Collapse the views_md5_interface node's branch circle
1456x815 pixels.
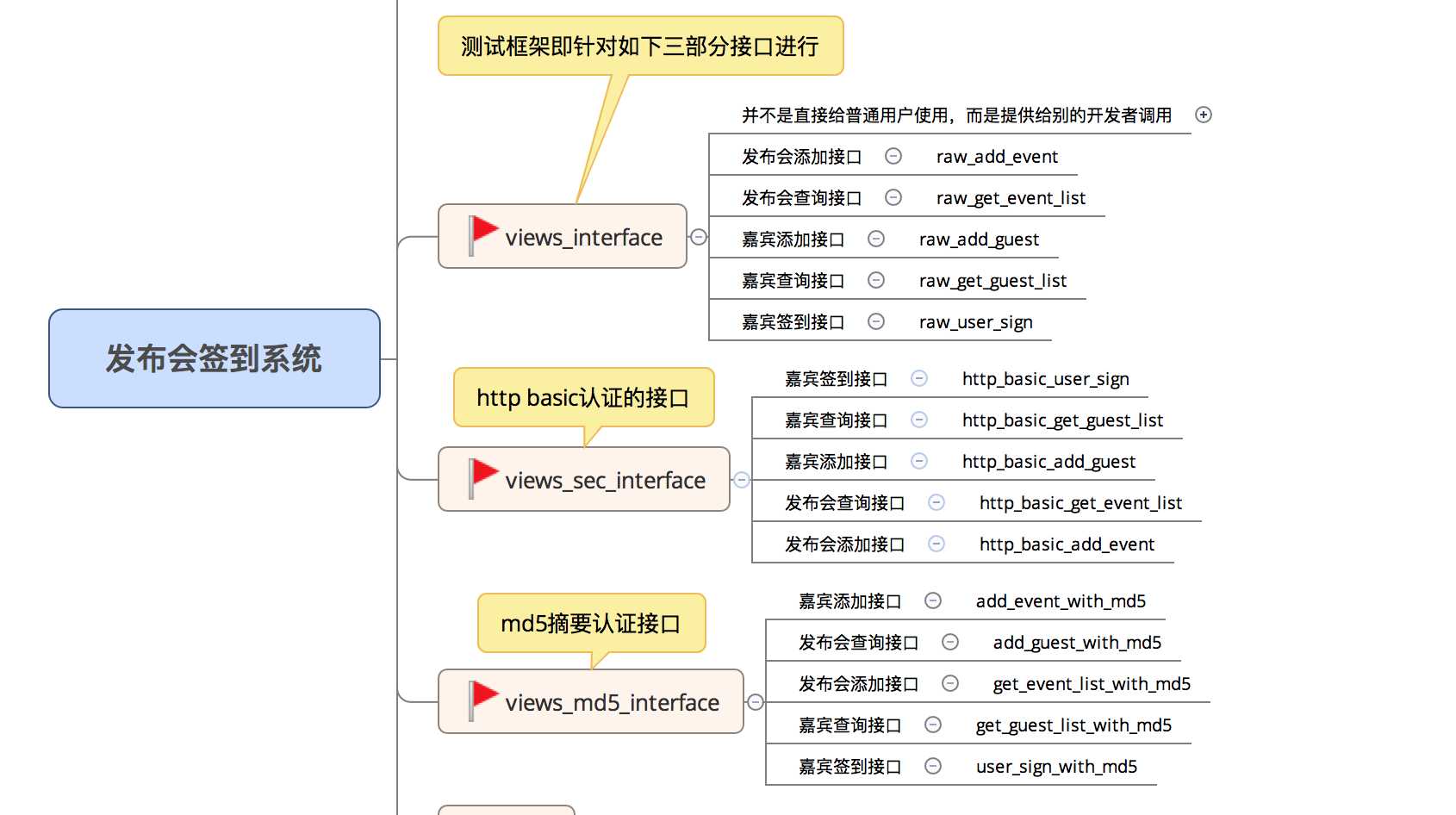coord(756,702)
